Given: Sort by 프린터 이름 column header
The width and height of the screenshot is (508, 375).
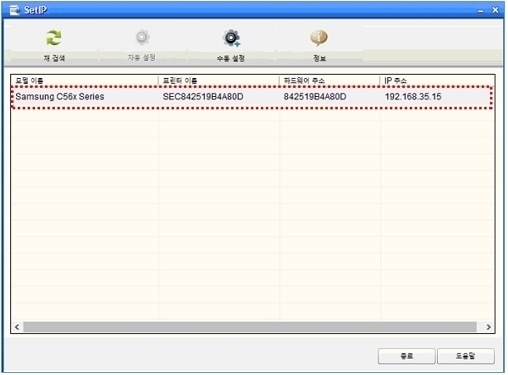Looking at the screenshot, I should pyautogui.click(x=219, y=80).
